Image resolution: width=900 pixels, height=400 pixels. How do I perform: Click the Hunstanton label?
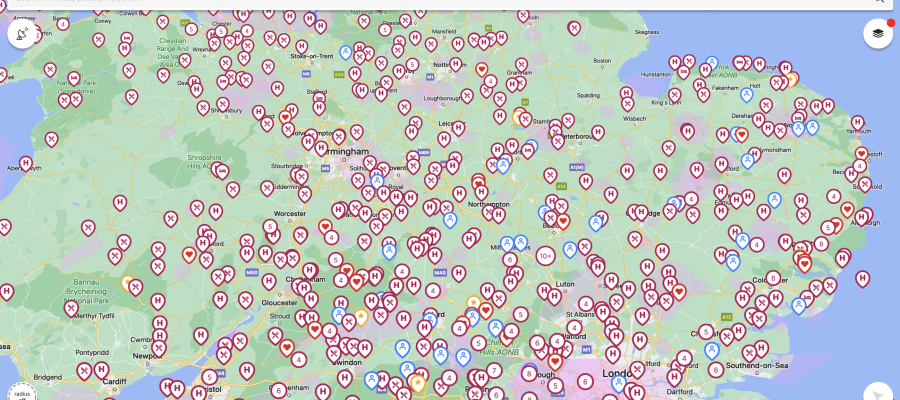coord(655,75)
